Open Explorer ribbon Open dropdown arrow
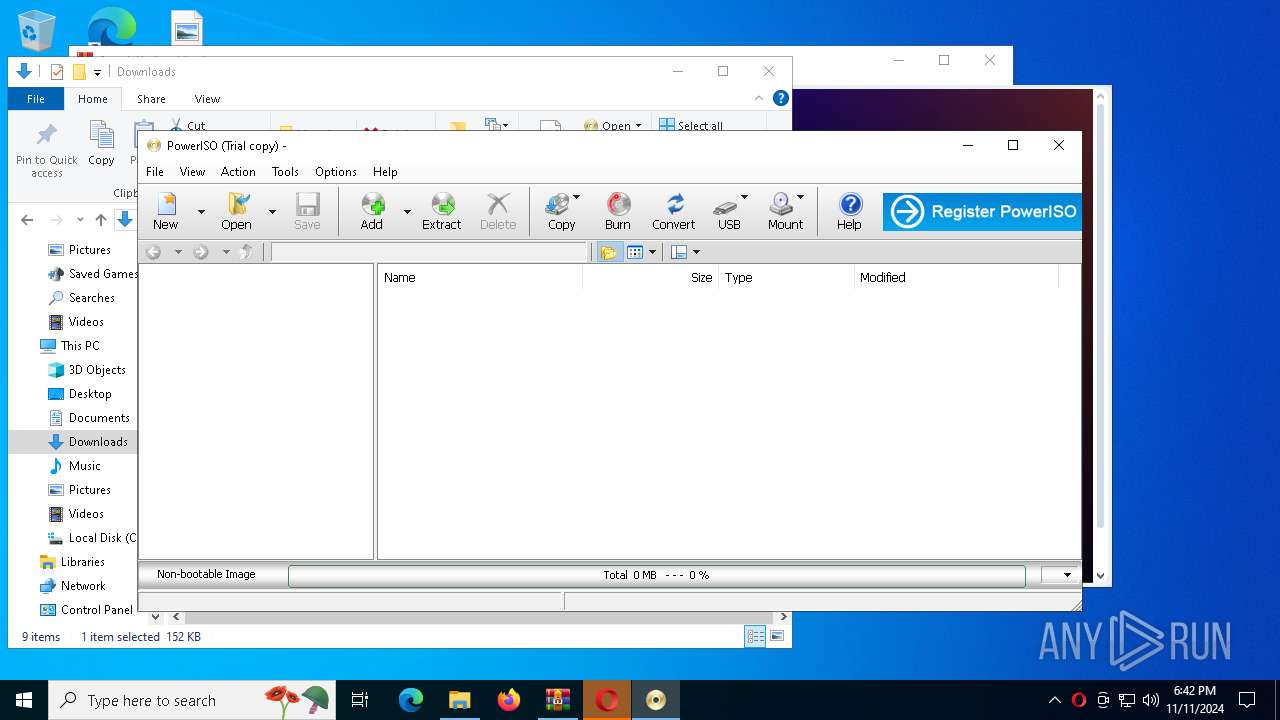The image size is (1280, 720). pyautogui.click(x=638, y=126)
